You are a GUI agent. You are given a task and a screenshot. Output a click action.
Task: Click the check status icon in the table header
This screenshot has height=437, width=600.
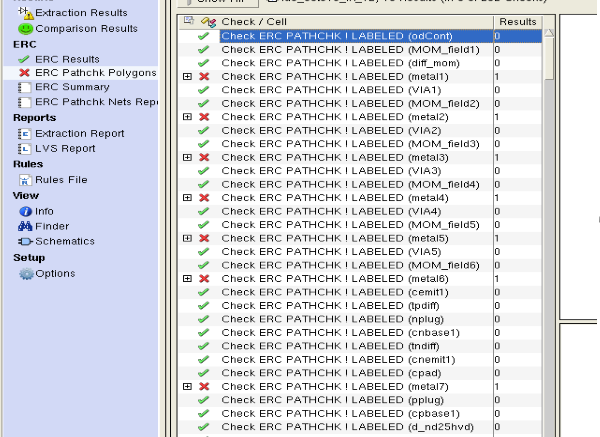[209, 22]
